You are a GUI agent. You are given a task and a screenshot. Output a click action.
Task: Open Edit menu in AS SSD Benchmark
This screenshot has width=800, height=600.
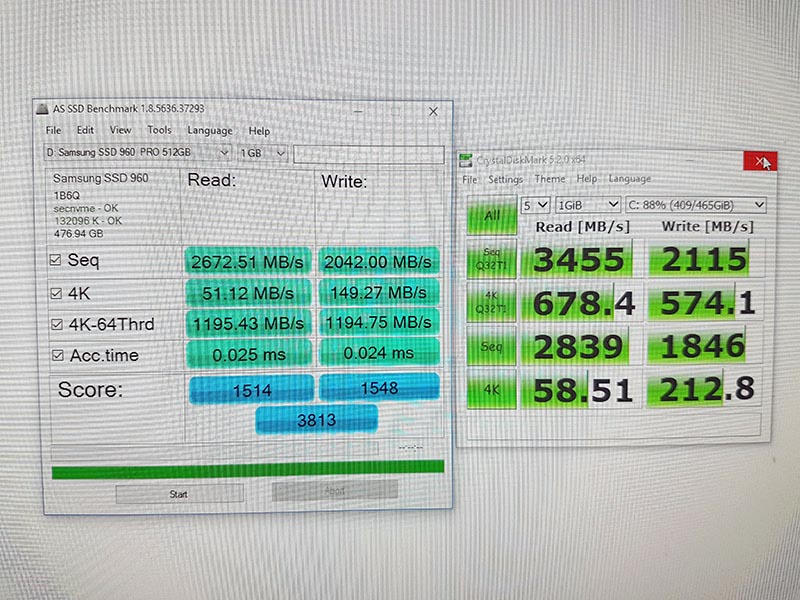(x=85, y=130)
